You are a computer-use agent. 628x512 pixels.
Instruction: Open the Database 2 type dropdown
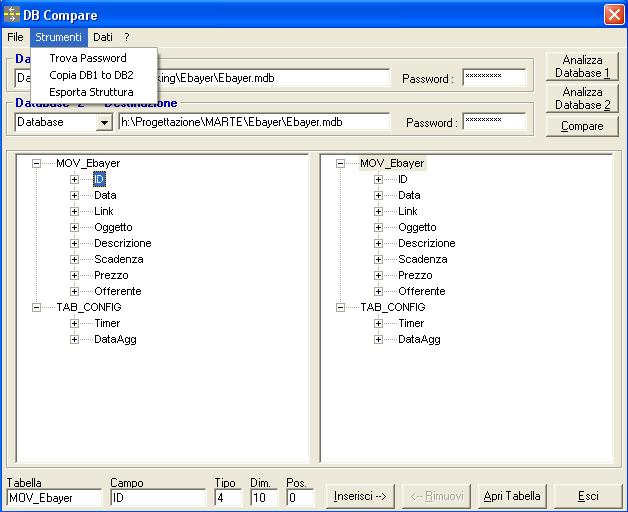(x=104, y=122)
